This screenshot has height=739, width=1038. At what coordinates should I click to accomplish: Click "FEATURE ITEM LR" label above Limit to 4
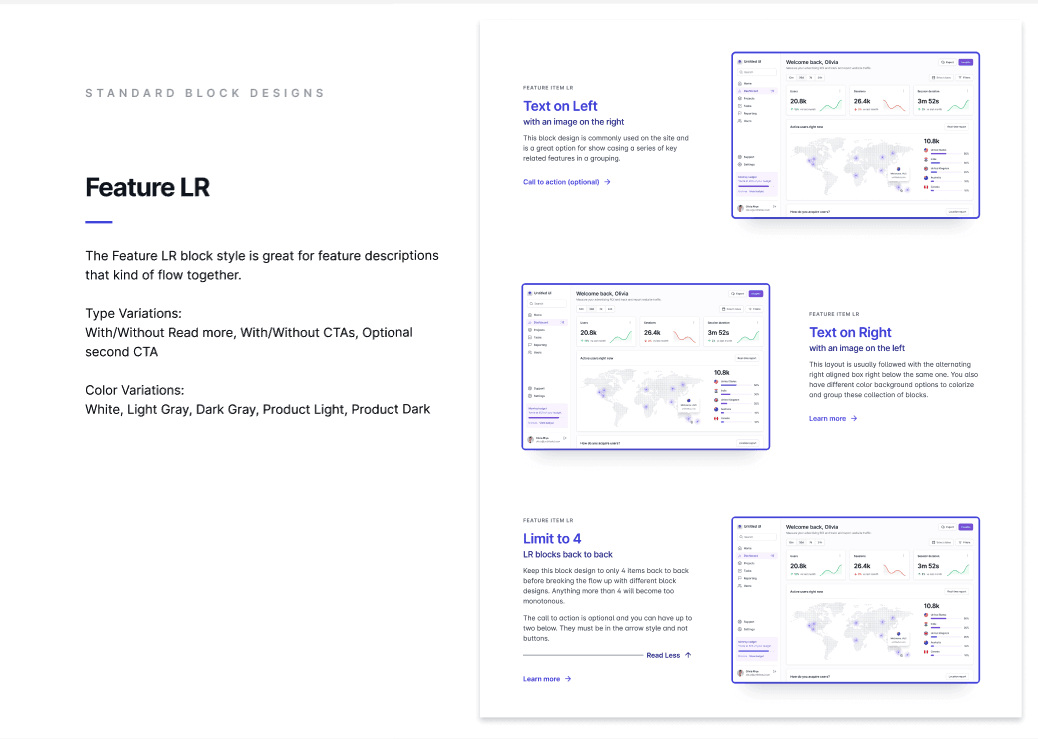tap(548, 520)
